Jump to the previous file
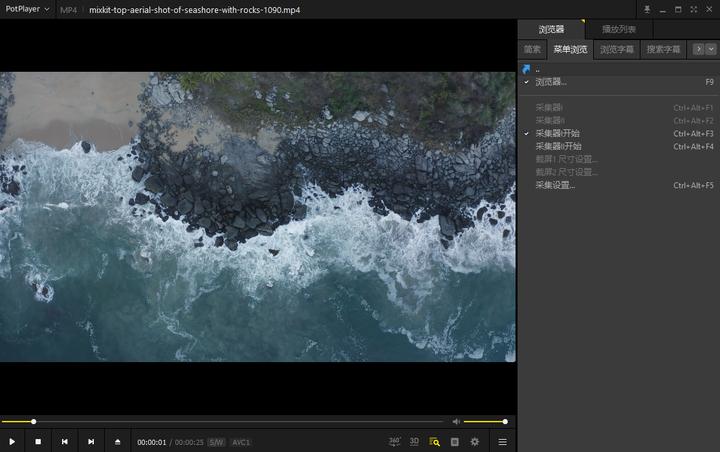 click(x=64, y=441)
